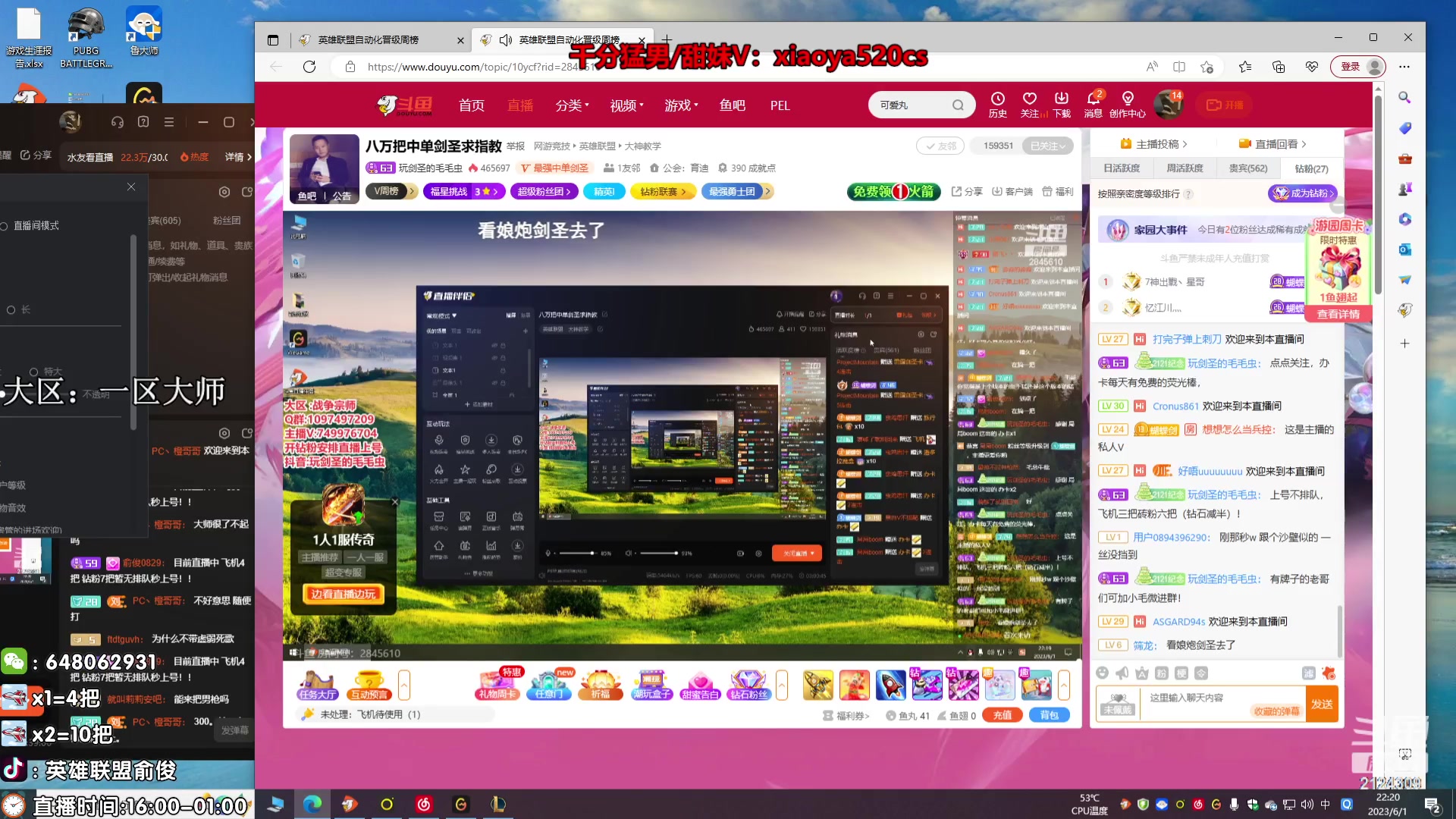Switch to the 日活跃度 tab

point(1122,168)
